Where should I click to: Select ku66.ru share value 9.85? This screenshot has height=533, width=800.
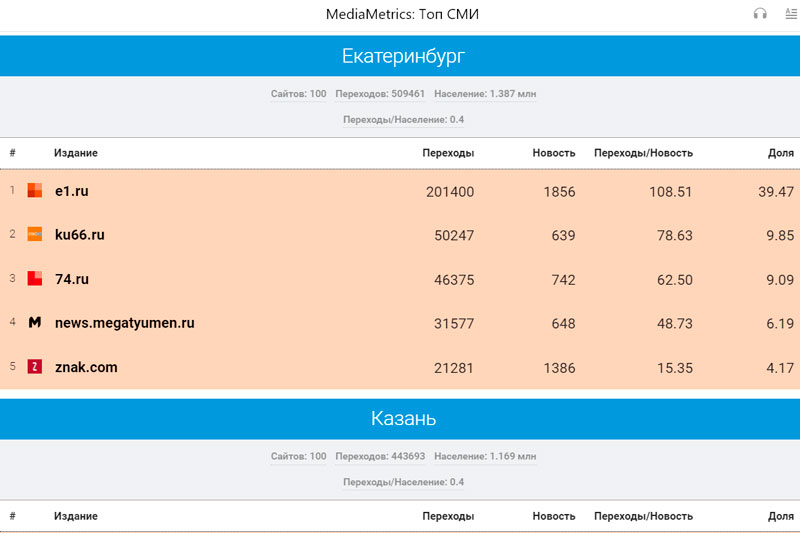click(x=780, y=236)
